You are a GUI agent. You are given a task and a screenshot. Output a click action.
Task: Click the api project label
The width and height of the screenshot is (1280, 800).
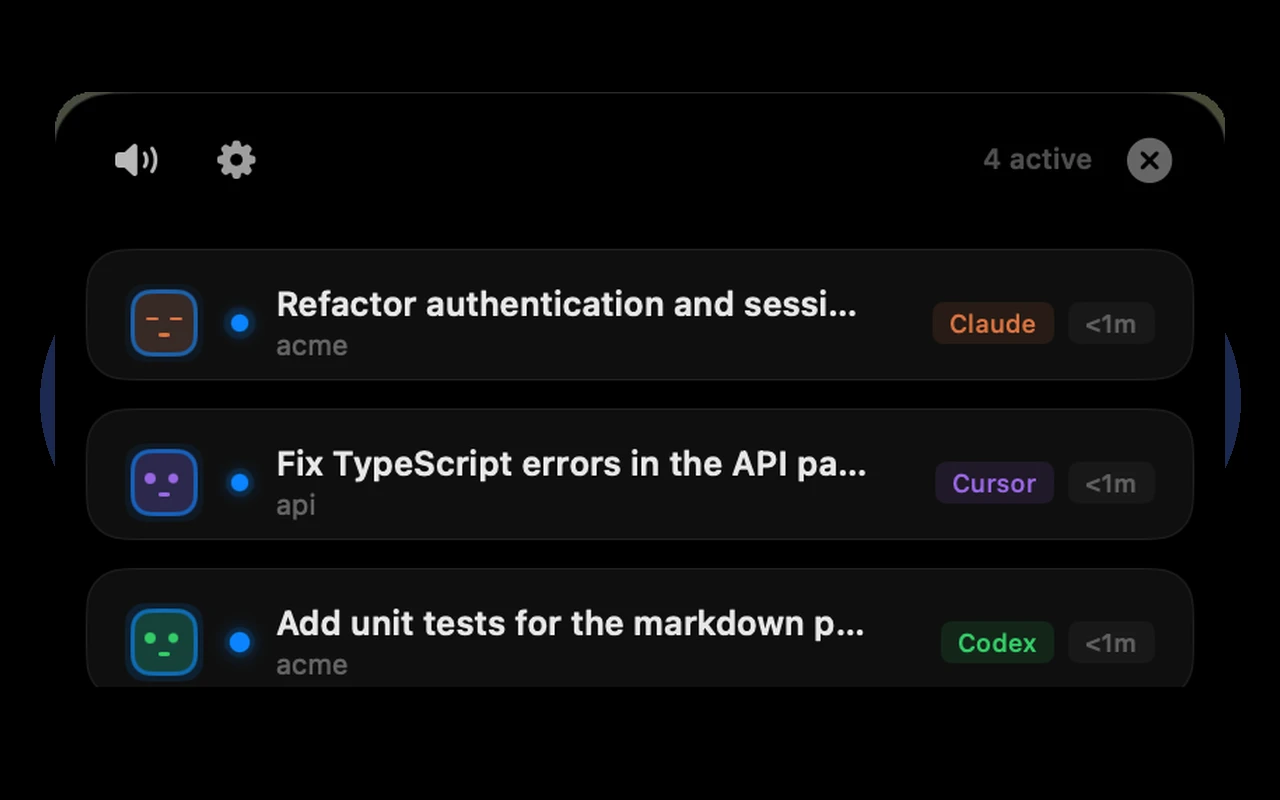(x=296, y=506)
